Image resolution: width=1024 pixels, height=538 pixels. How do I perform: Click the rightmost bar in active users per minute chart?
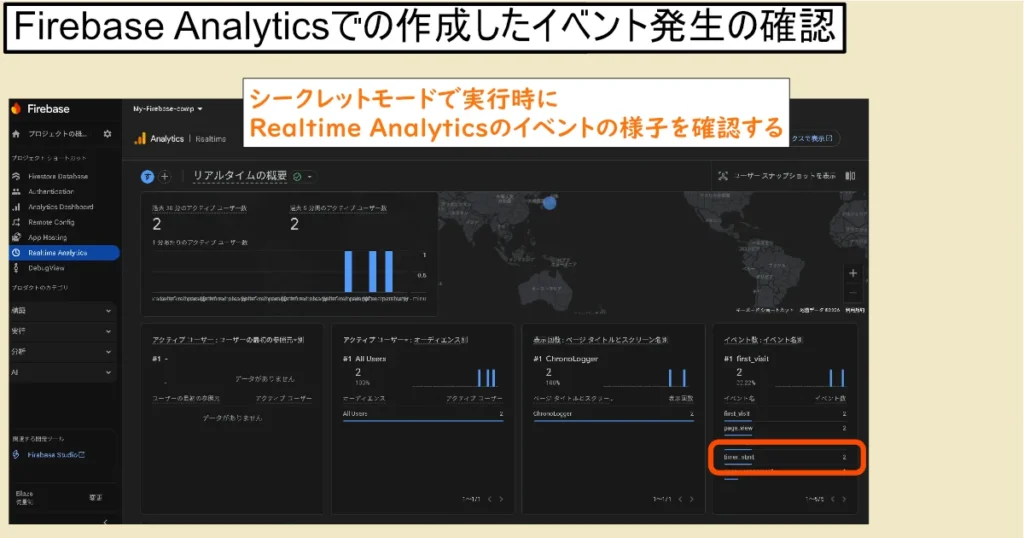click(x=389, y=272)
